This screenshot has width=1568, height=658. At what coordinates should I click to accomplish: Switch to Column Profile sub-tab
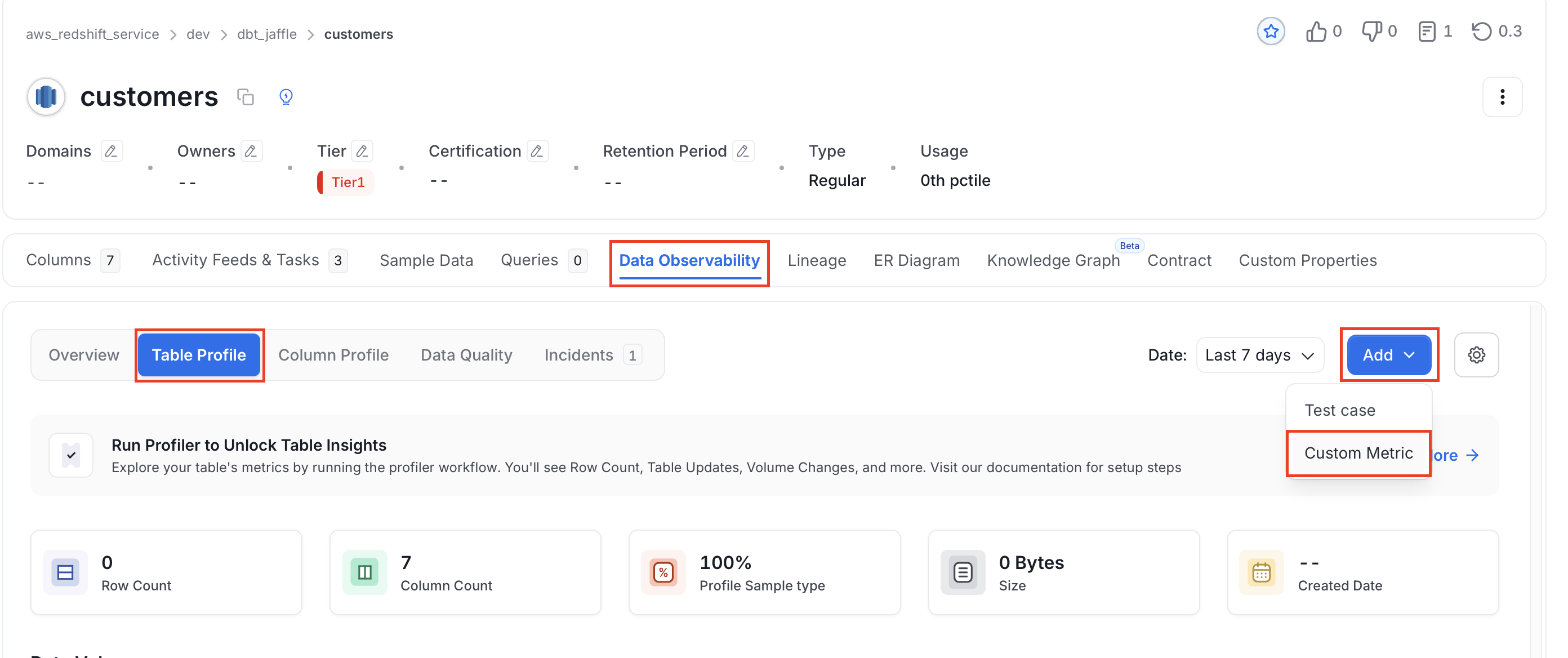333,355
